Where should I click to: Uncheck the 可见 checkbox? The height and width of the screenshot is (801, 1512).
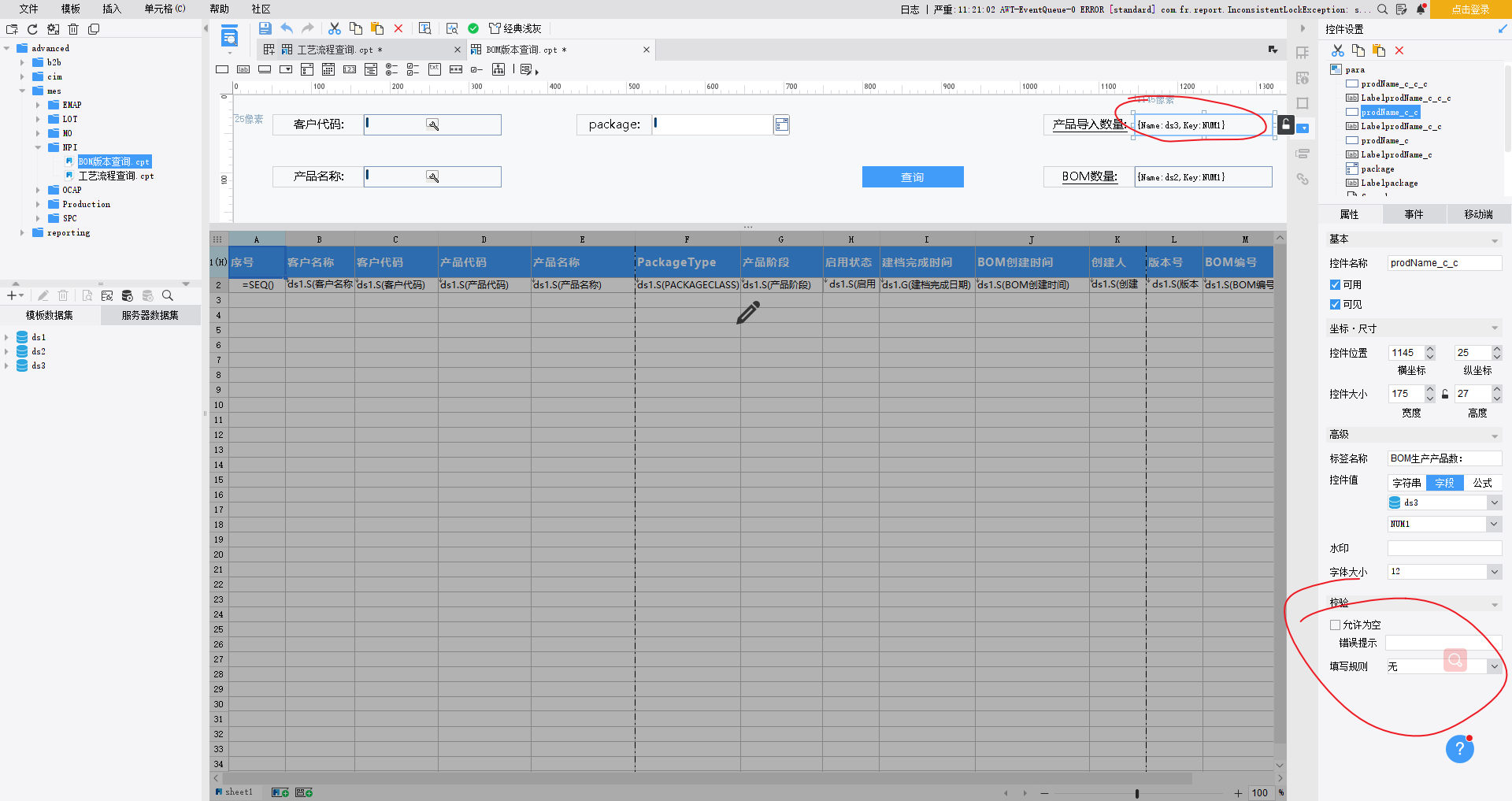coord(1335,305)
